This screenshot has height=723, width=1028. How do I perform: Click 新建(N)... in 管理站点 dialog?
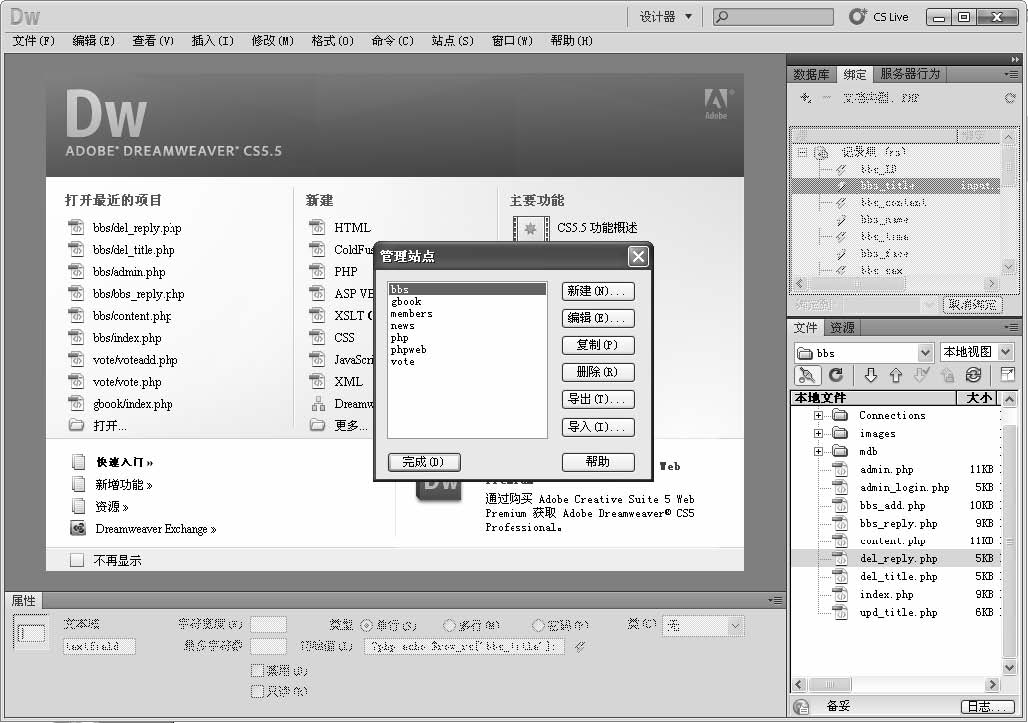(x=598, y=291)
